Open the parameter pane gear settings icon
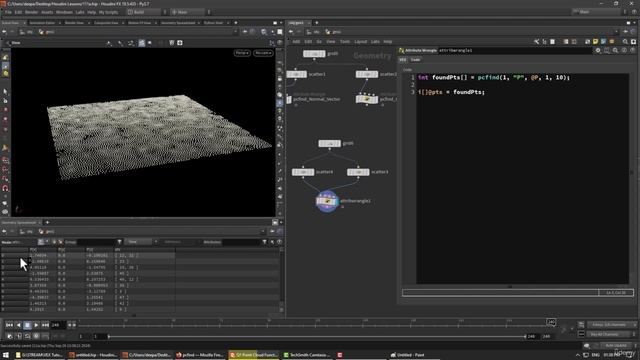The image size is (640, 360). pyautogui.click(x=598, y=50)
